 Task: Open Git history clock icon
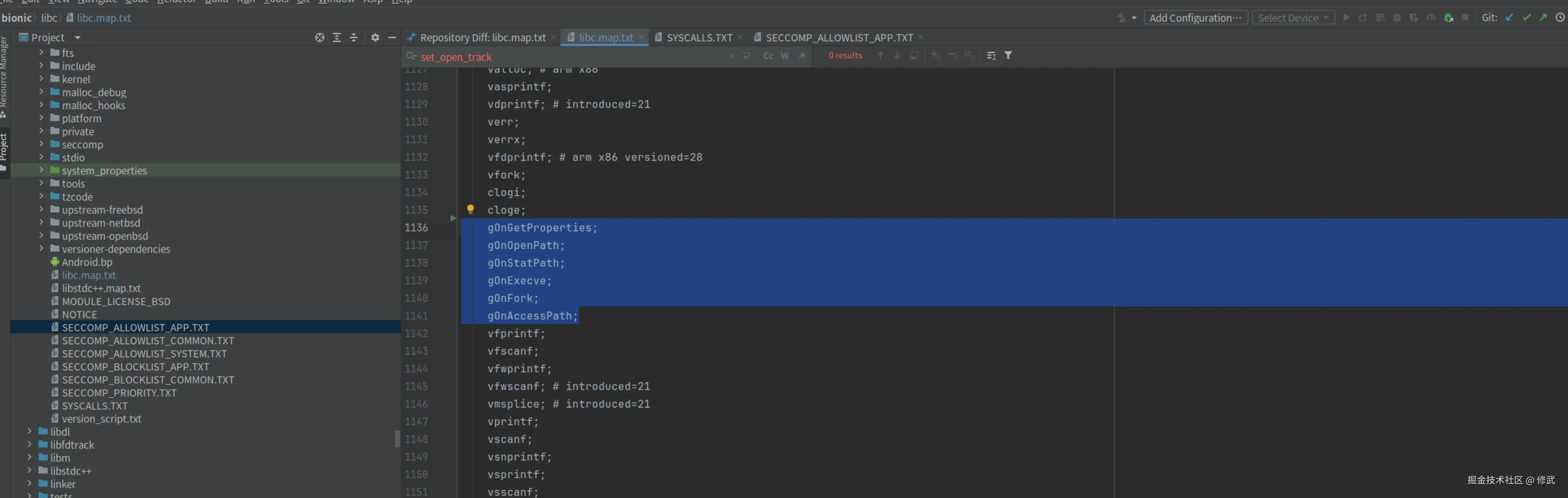pyautogui.click(x=1559, y=18)
